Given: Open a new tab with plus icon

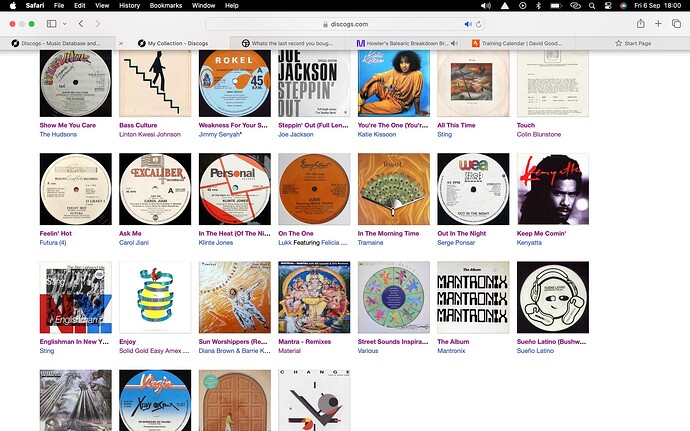Looking at the screenshot, I should click(x=658, y=24).
